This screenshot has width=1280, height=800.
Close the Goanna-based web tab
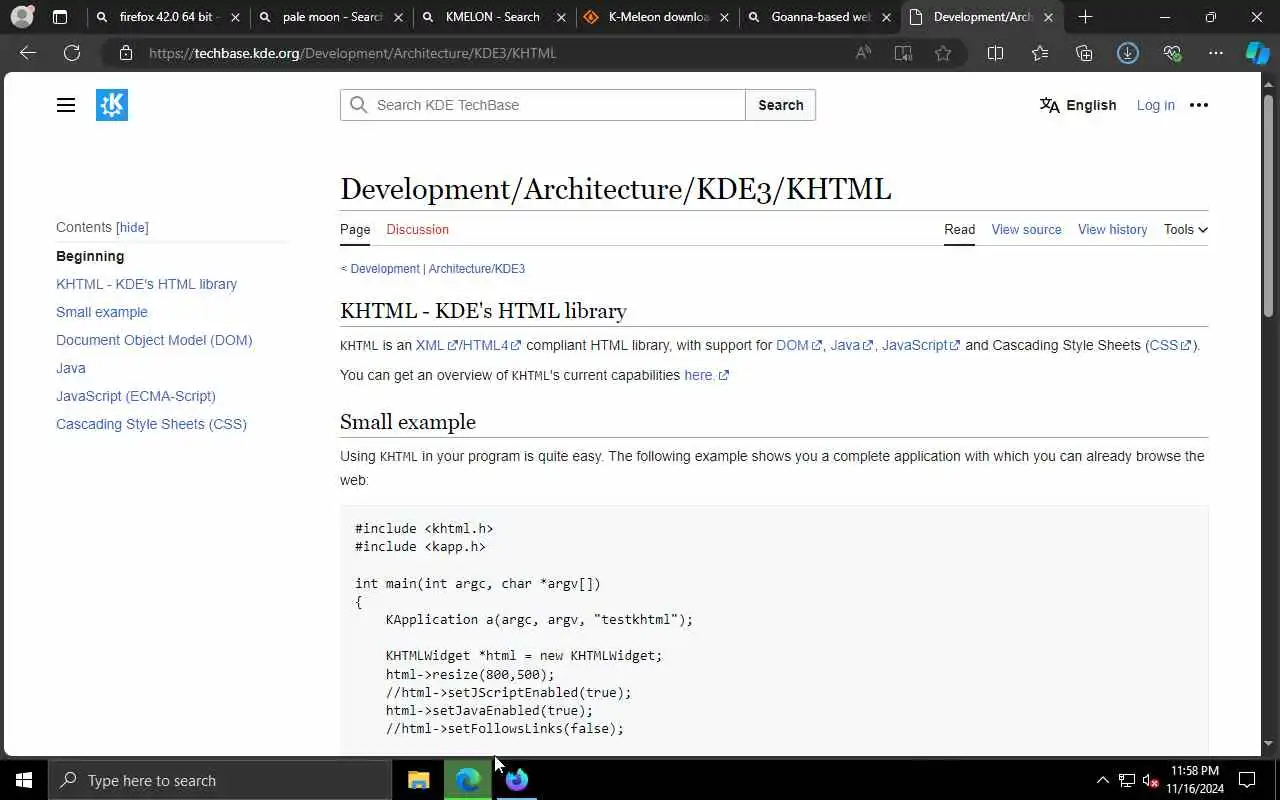886,17
